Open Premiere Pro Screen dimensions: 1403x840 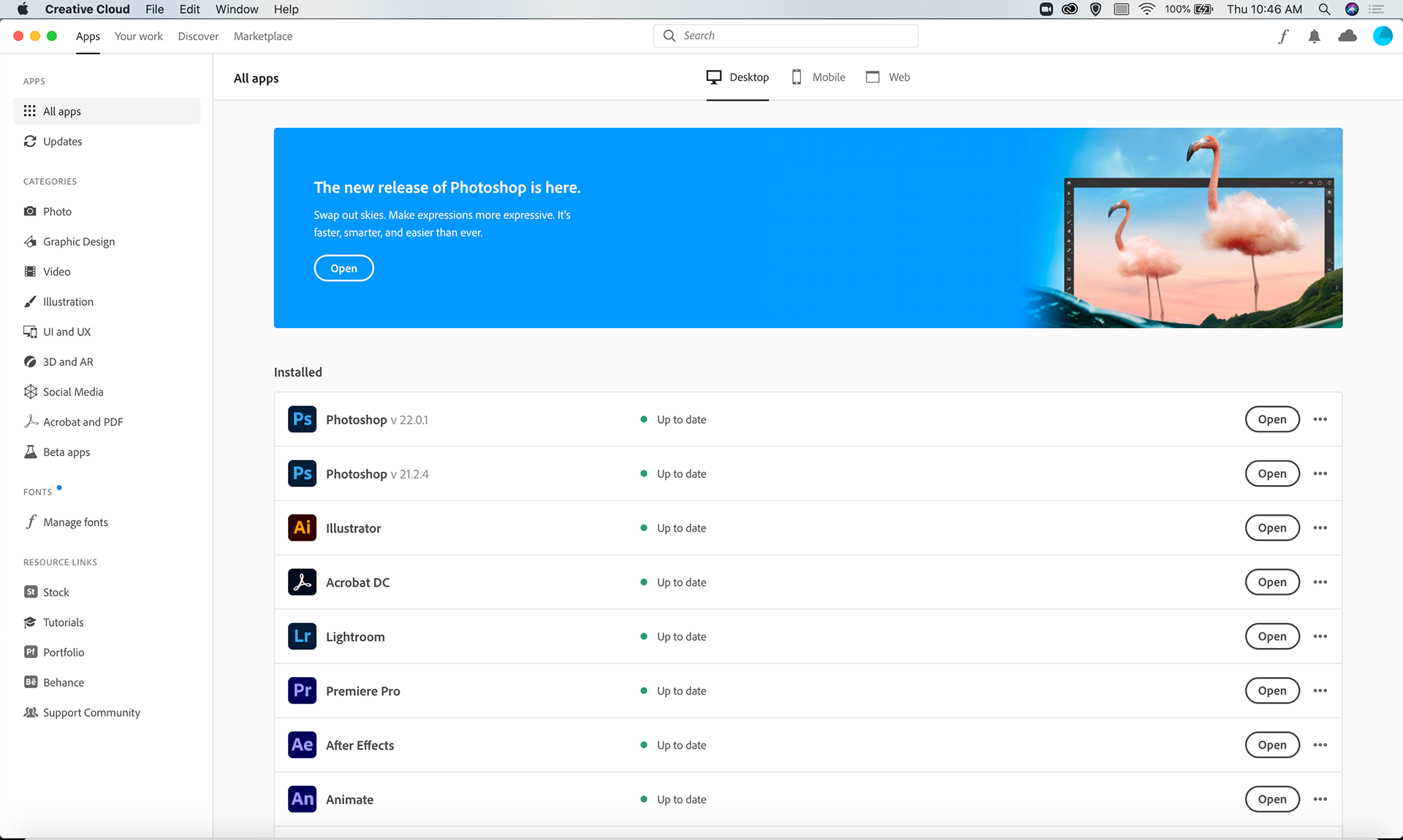click(1272, 690)
